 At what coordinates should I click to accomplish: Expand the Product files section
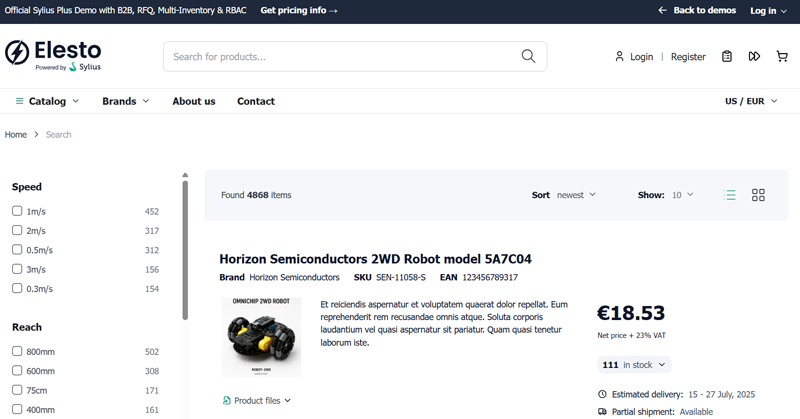(257, 400)
